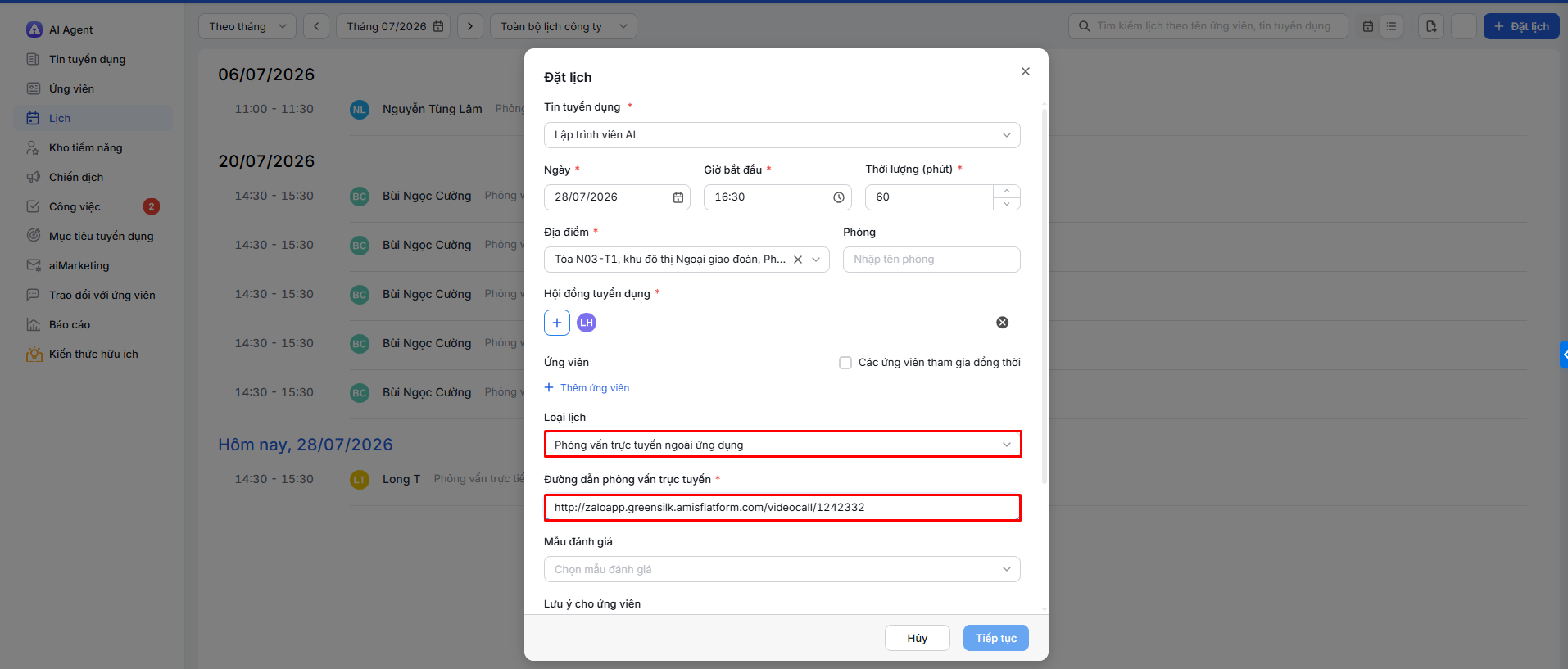This screenshot has height=669, width=1568.
Task: Remove all Hội đồng tuyển dụng members
Action: click(1003, 323)
